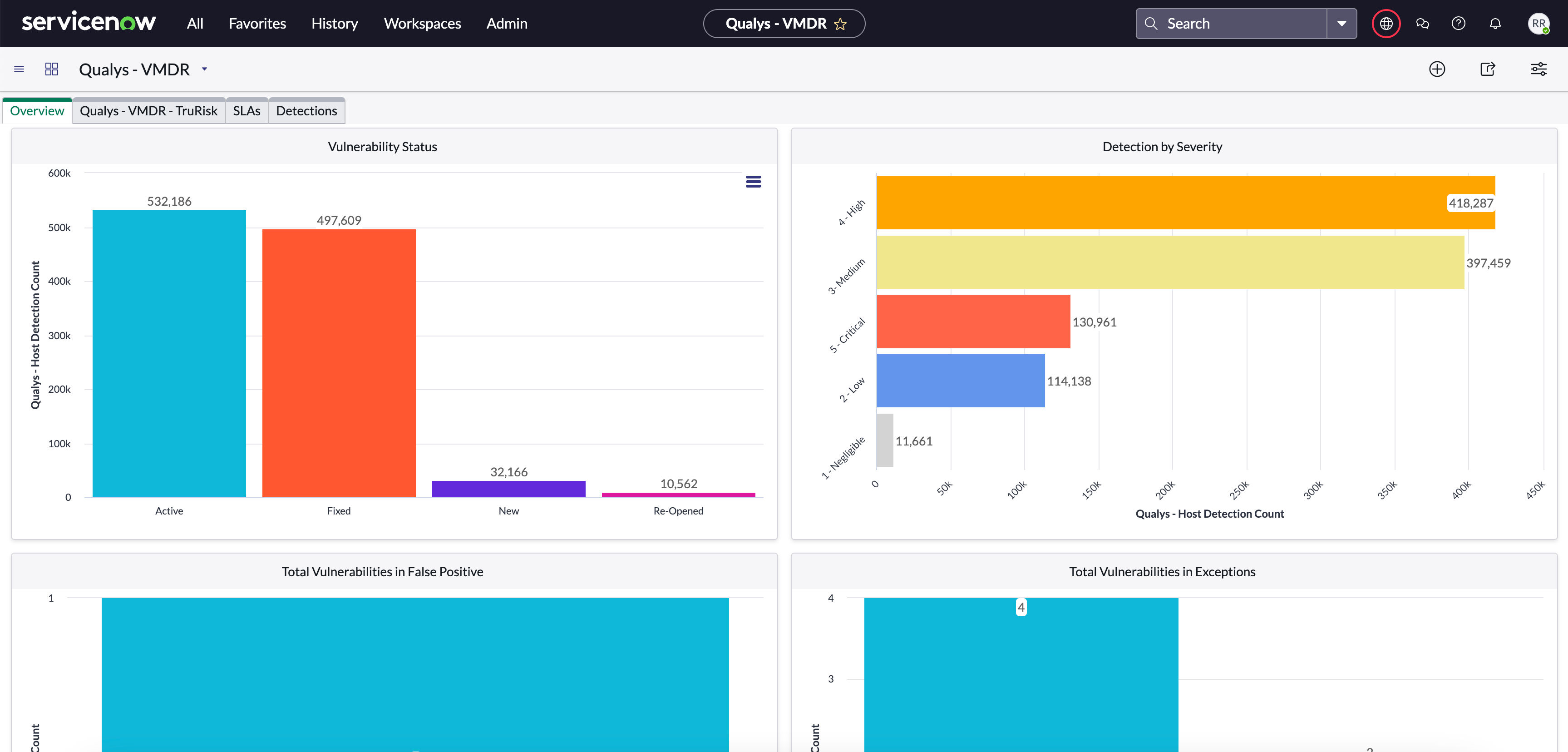Click the 2 - Low severity bar
1568x752 pixels.
pyautogui.click(x=961, y=381)
